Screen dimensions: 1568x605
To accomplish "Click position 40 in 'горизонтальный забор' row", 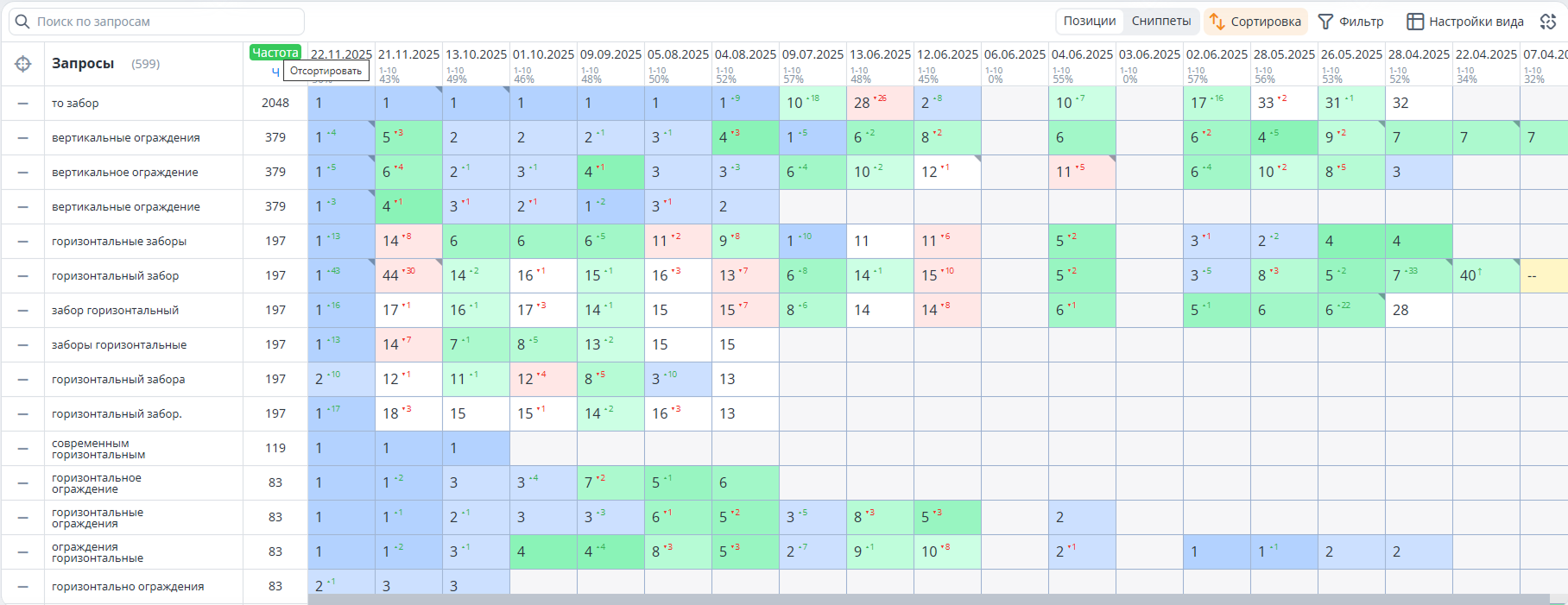I will click(x=1468, y=276).
